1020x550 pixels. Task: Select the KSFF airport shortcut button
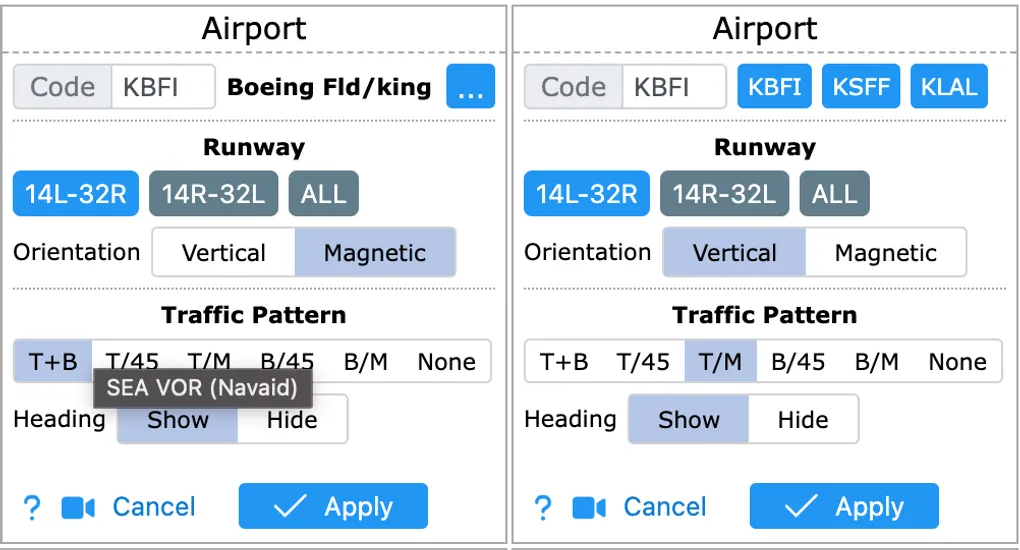click(x=861, y=87)
